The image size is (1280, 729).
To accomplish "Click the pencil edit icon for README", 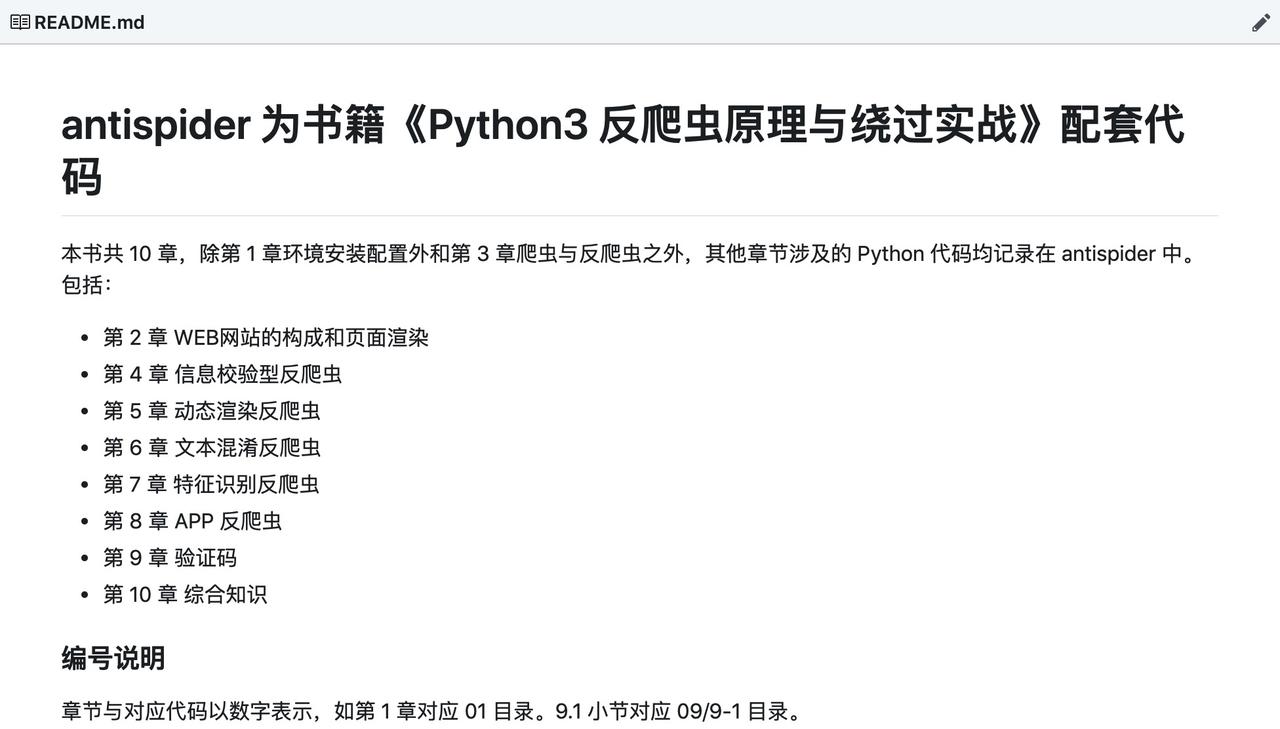I will click(1261, 23).
